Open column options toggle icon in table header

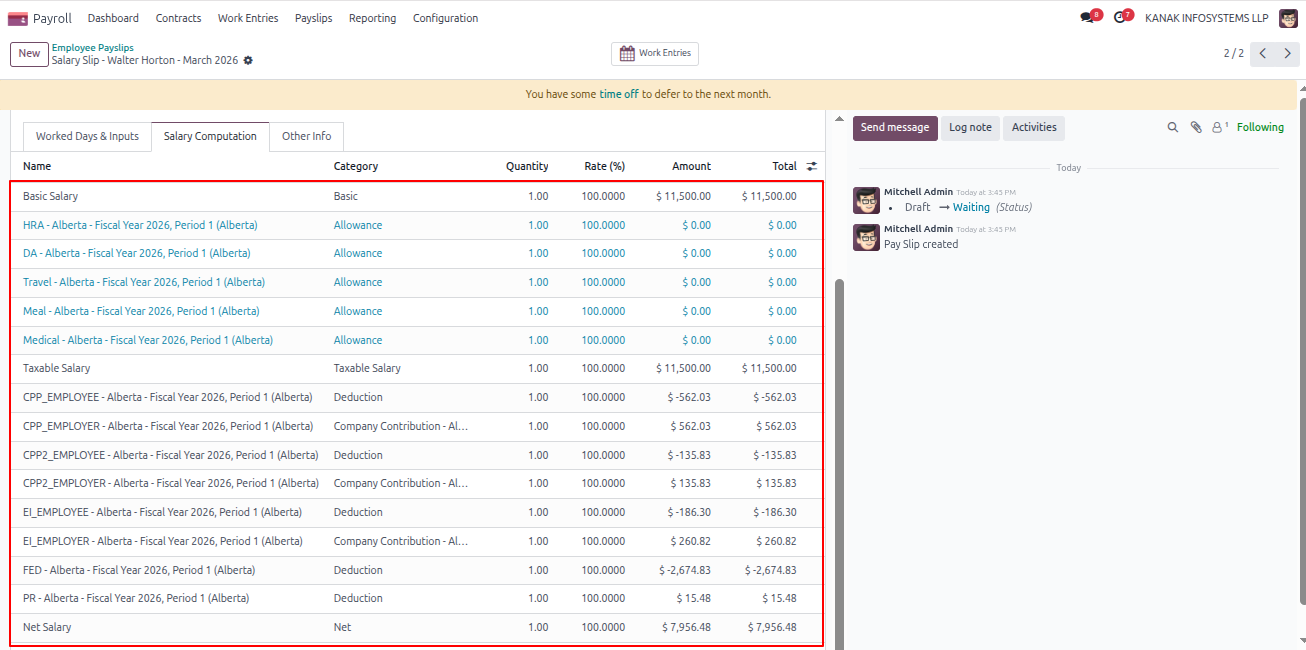tap(812, 166)
